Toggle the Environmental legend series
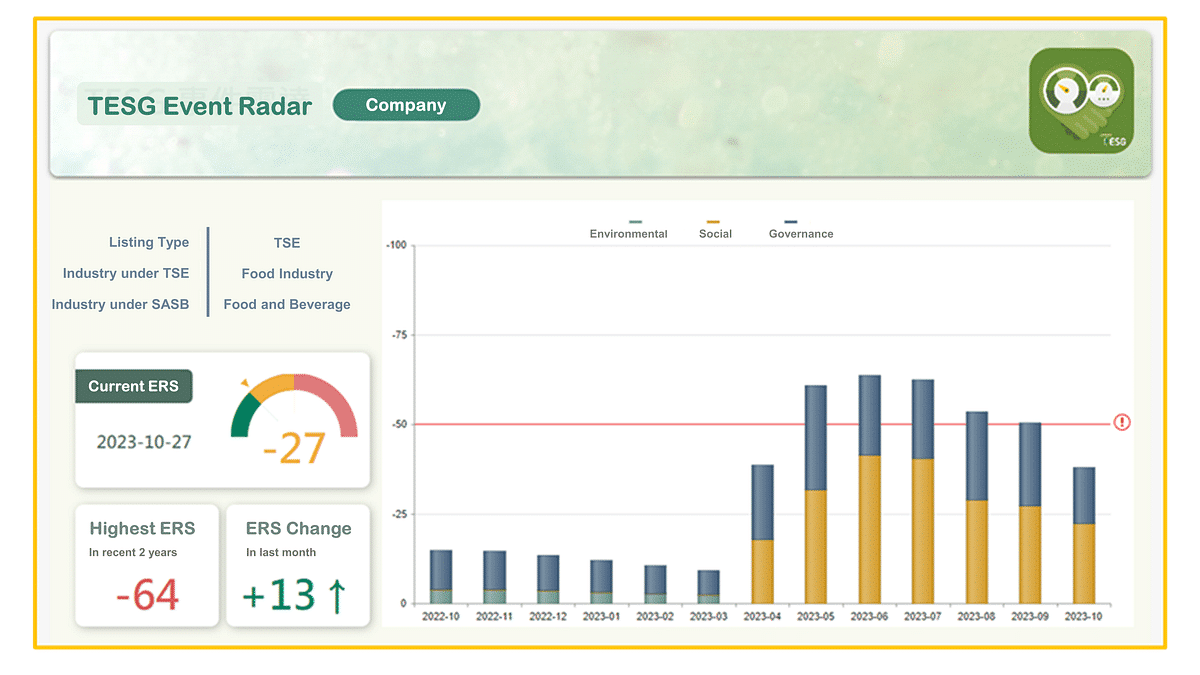Screen dimensions: 1200x675 [x=628, y=233]
